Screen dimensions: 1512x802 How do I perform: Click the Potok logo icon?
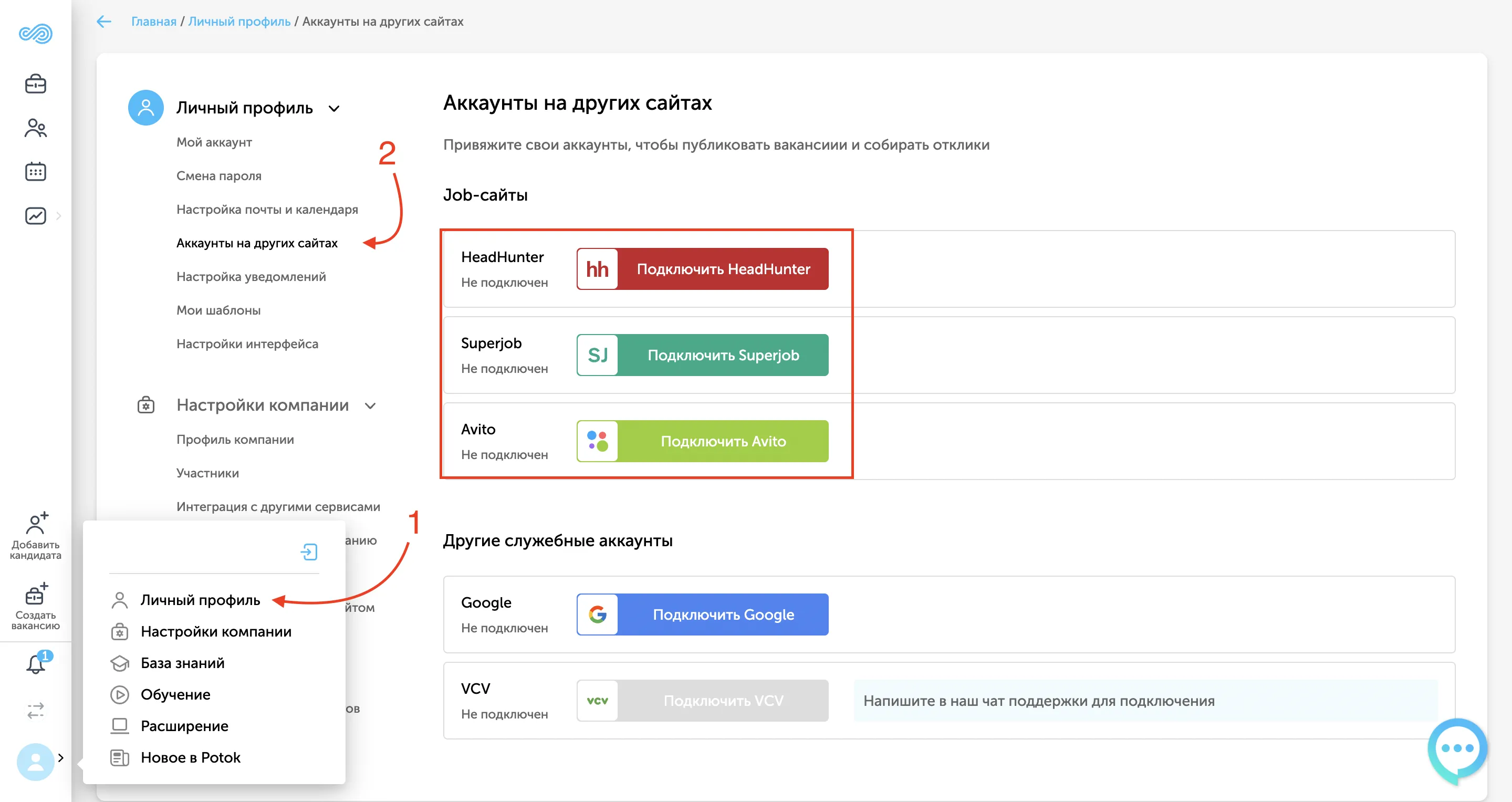(35, 34)
